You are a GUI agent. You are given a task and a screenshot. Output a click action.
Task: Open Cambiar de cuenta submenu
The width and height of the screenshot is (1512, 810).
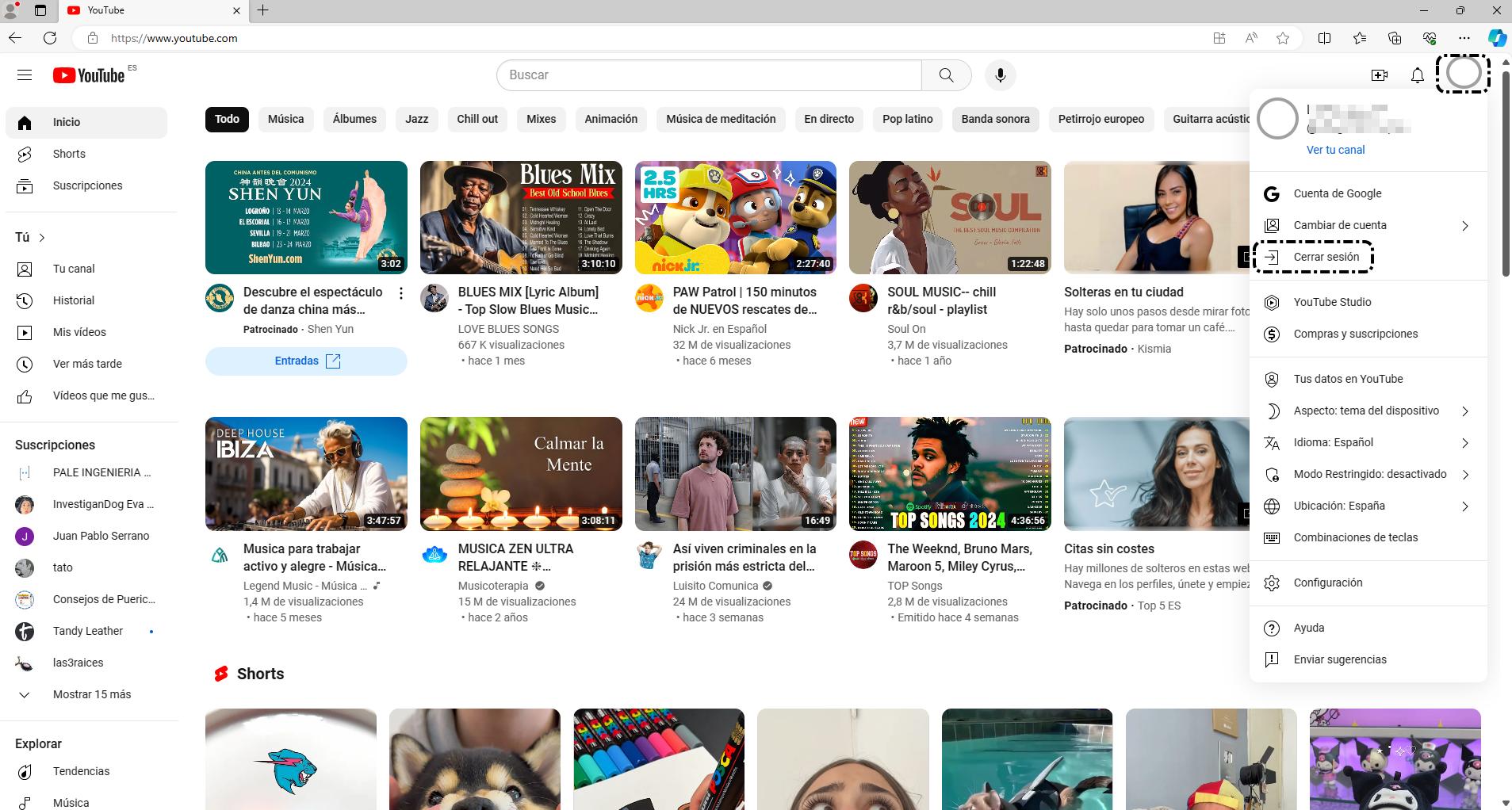[1368, 225]
